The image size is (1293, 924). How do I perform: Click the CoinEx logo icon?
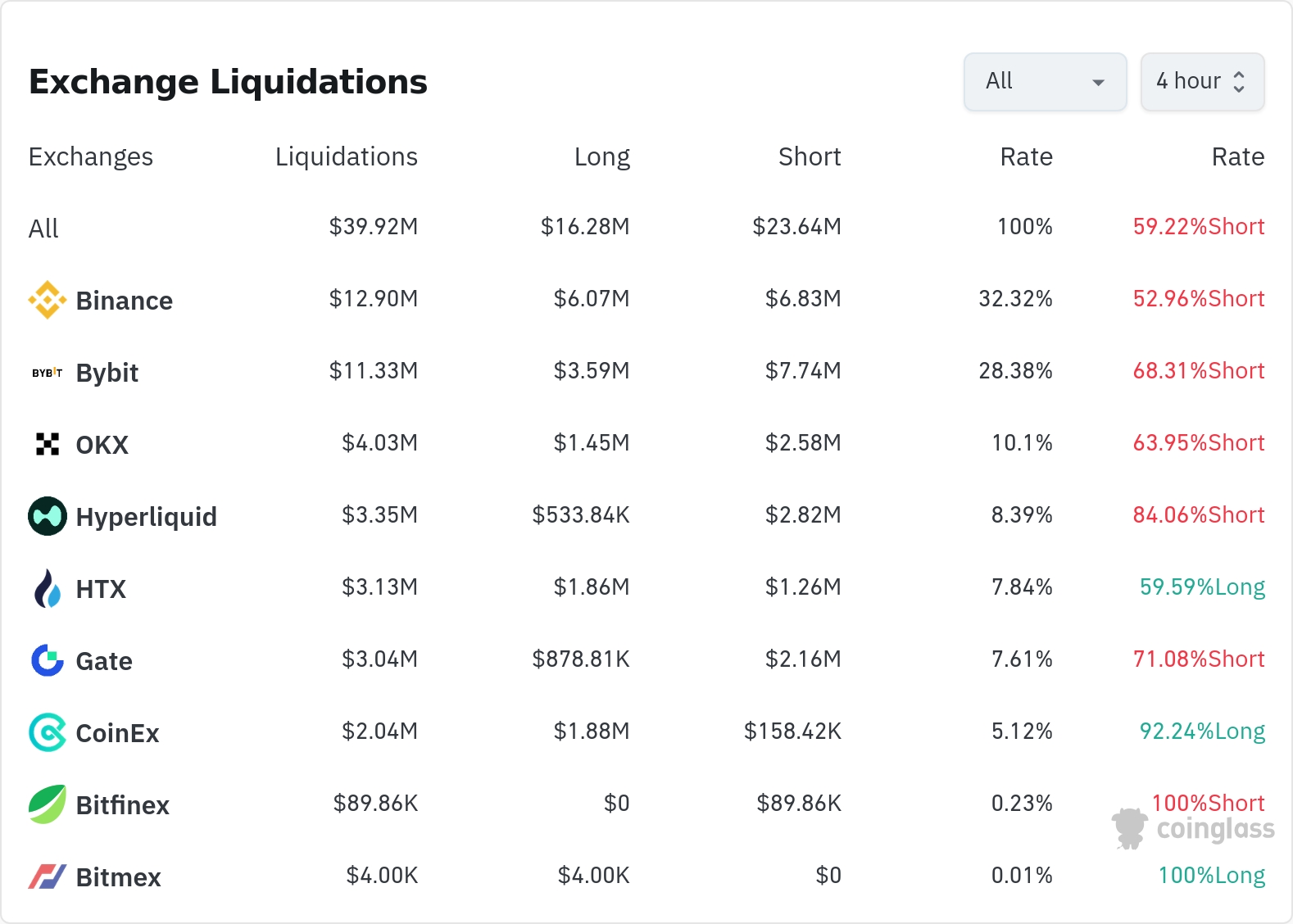tap(48, 732)
